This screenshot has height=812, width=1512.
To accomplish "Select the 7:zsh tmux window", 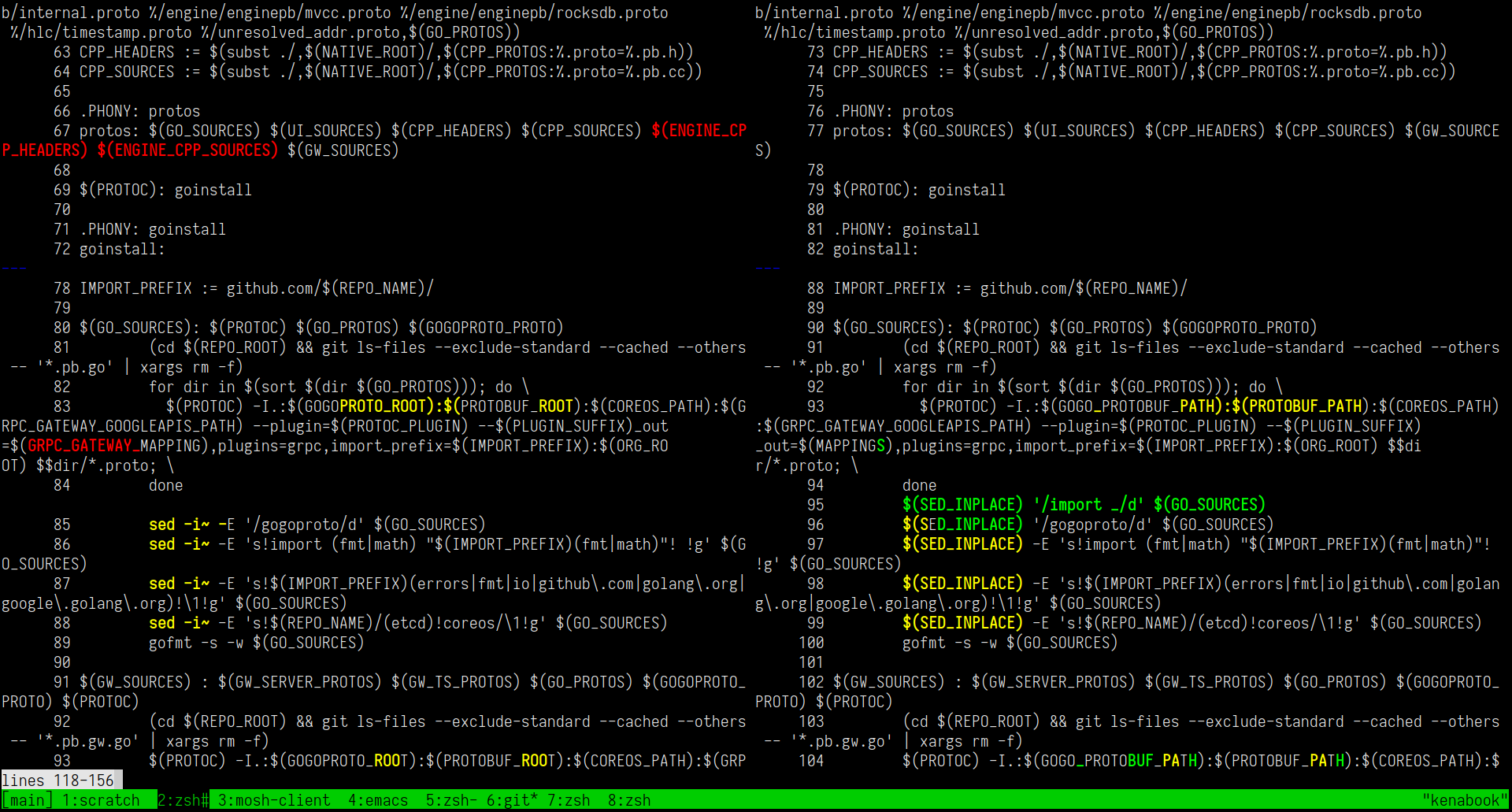I will (x=570, y=799).
